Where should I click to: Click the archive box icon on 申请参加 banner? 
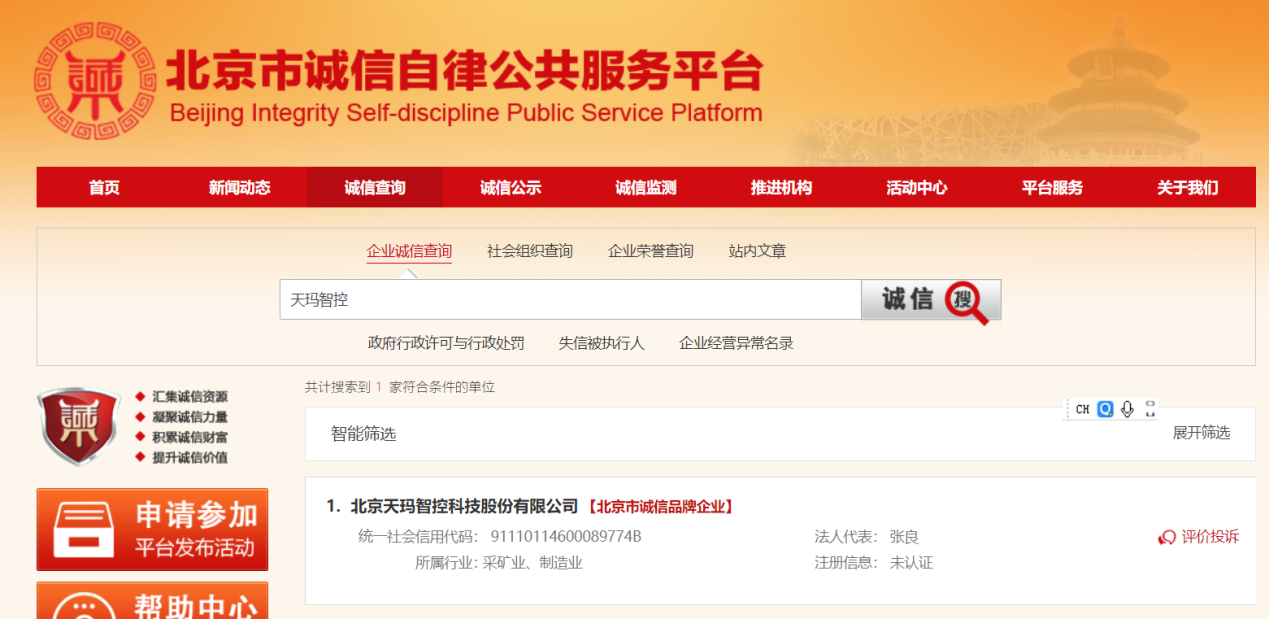pyautogui.click(x=86, y=530)
